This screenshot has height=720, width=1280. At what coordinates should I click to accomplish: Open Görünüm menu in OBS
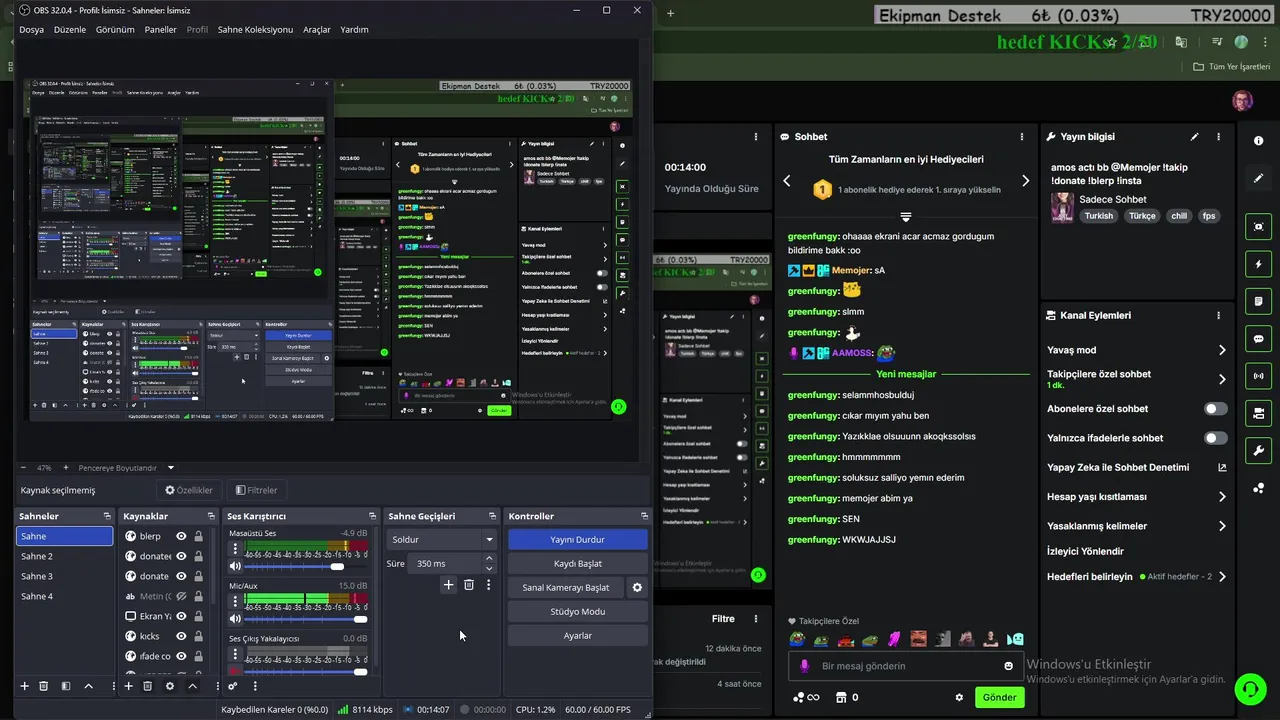pos(115,29)
